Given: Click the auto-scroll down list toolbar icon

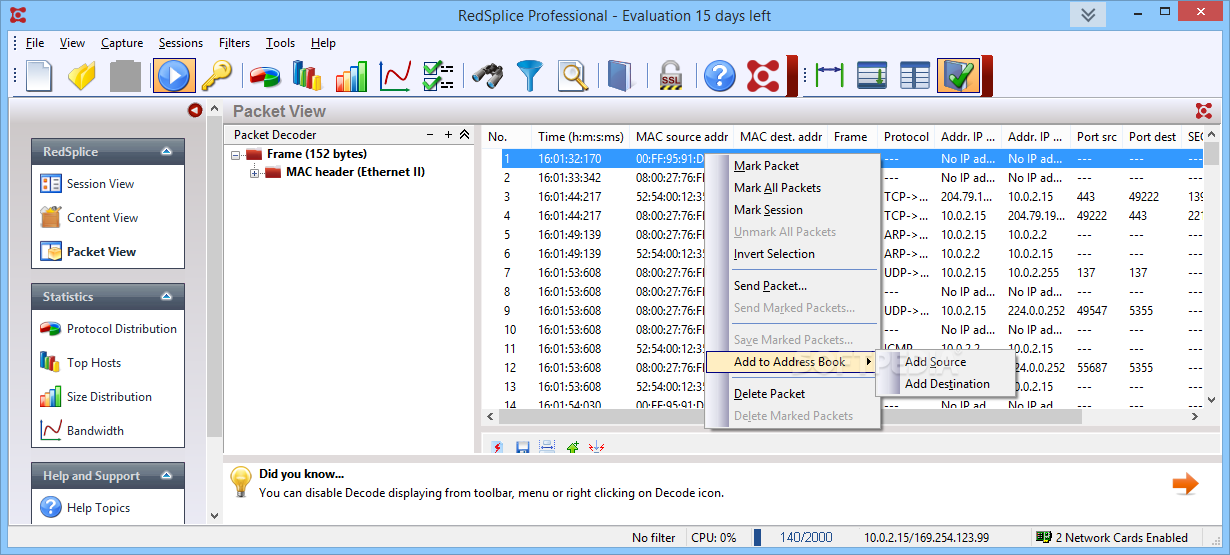Looking at the screenshot, I should click(873, 76).
